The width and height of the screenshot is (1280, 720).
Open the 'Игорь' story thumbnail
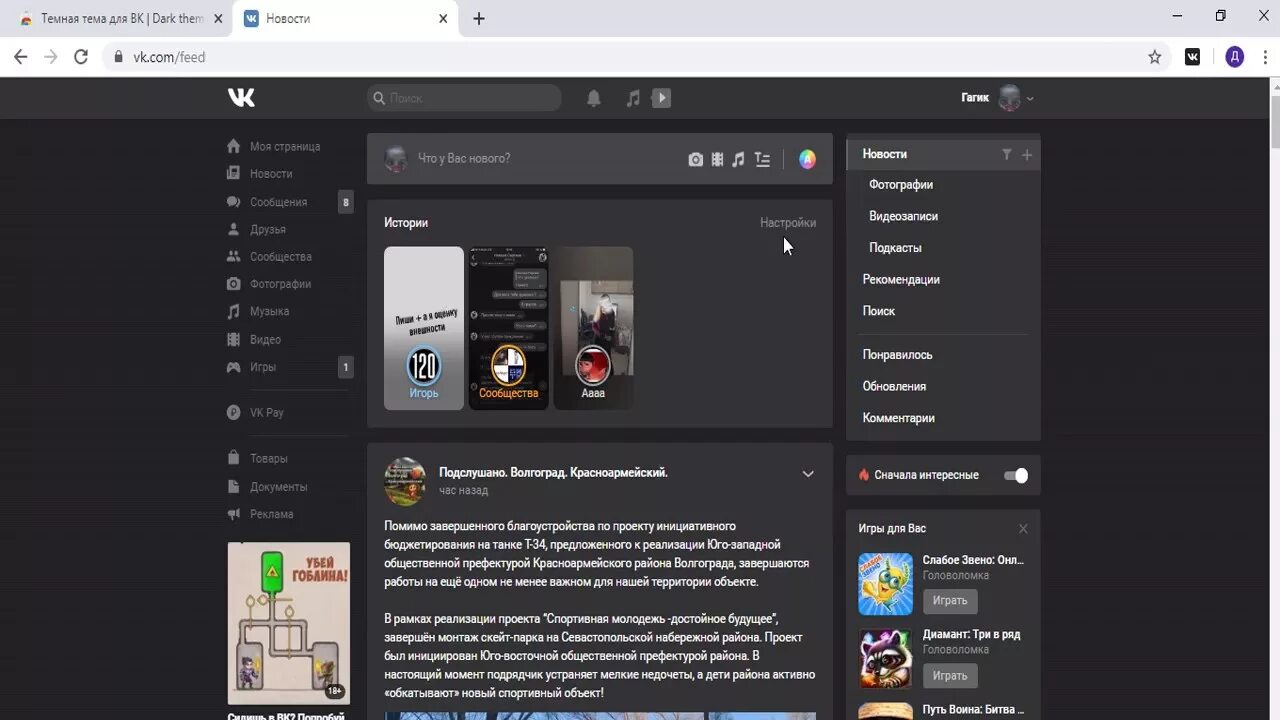click(x=424, y=328)
